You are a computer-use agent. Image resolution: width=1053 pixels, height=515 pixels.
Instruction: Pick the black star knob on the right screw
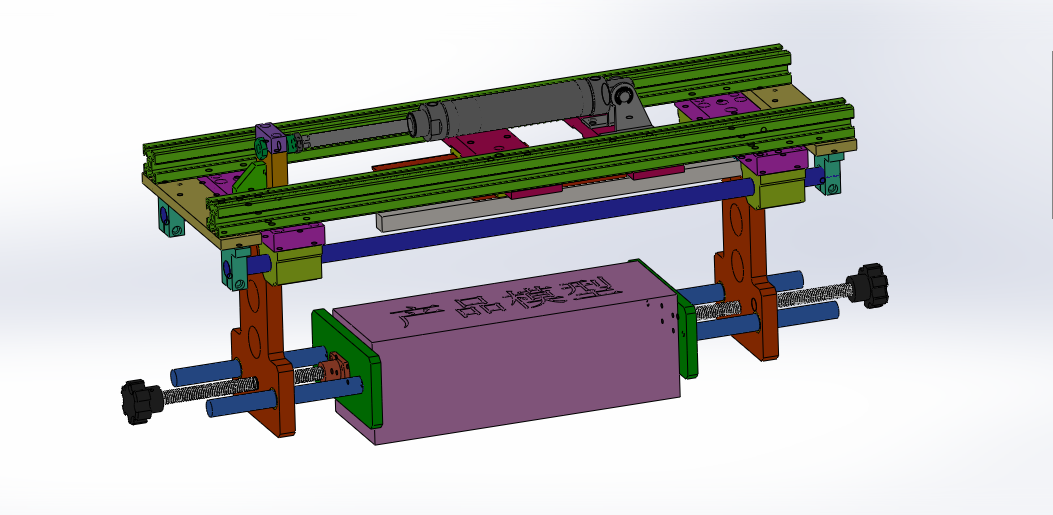[x=868, y=285]
